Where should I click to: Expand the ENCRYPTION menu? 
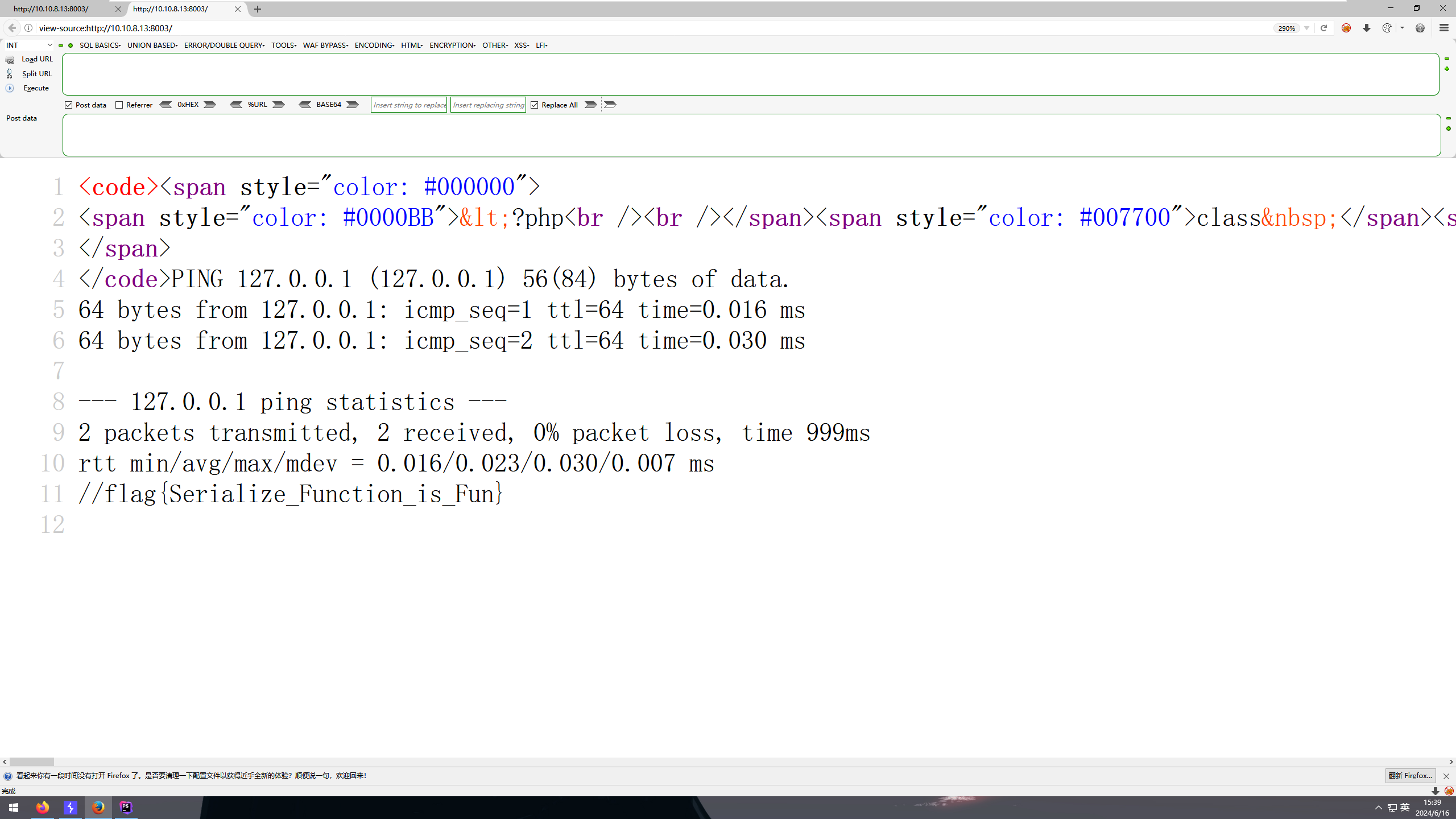pyautogui.click(x=453, y=45)
